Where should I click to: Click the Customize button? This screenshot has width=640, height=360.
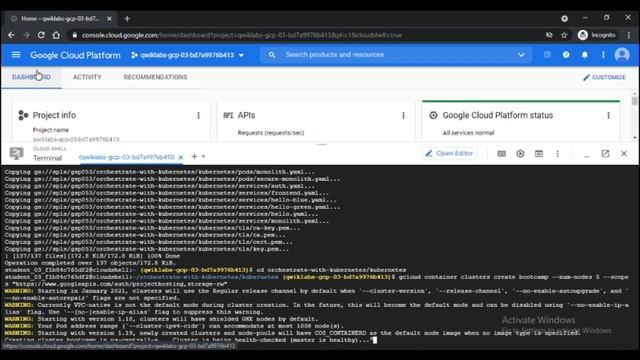click(604, 77)
